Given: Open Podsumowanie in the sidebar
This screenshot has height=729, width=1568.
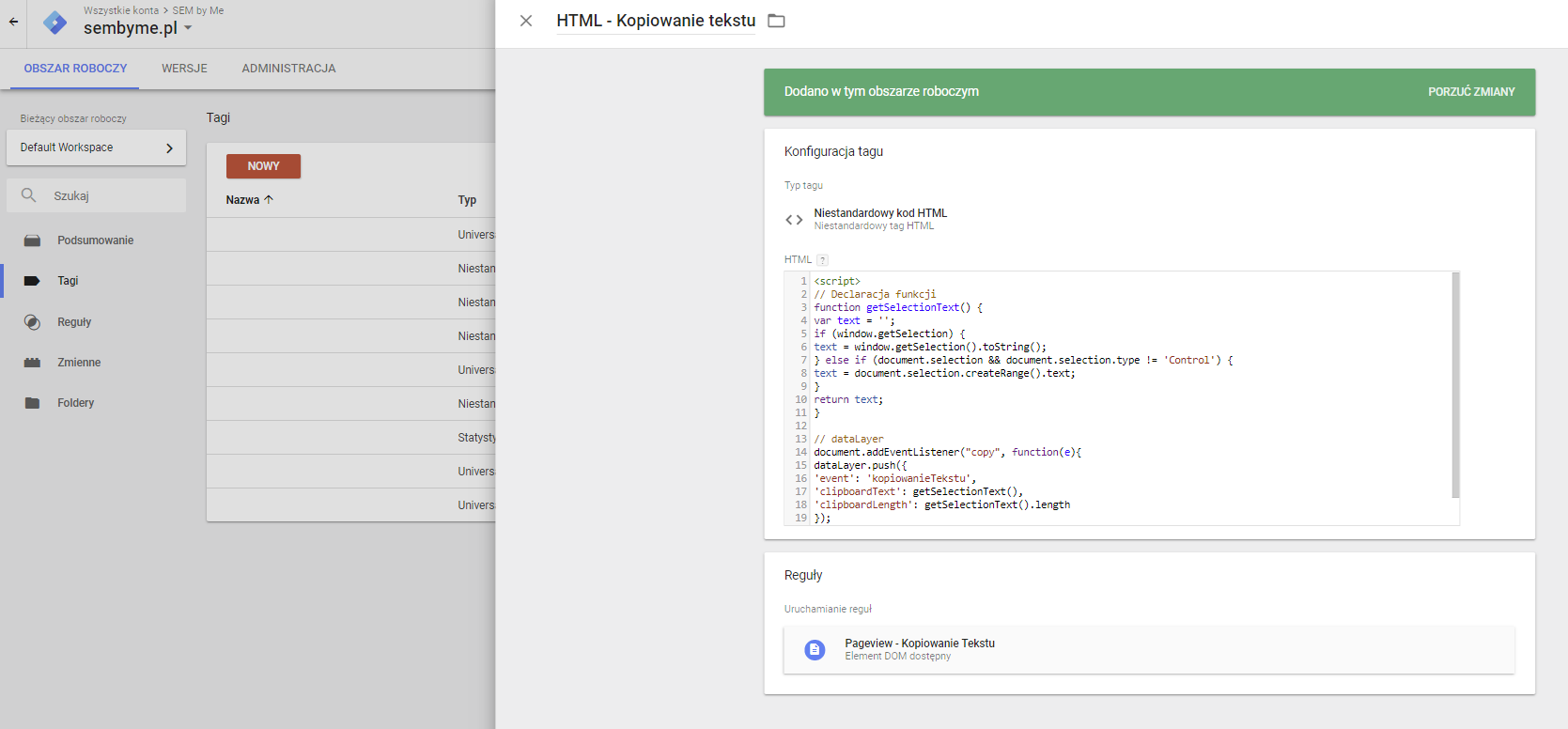Looking at the screenshot, I should [x=94, y=240].
